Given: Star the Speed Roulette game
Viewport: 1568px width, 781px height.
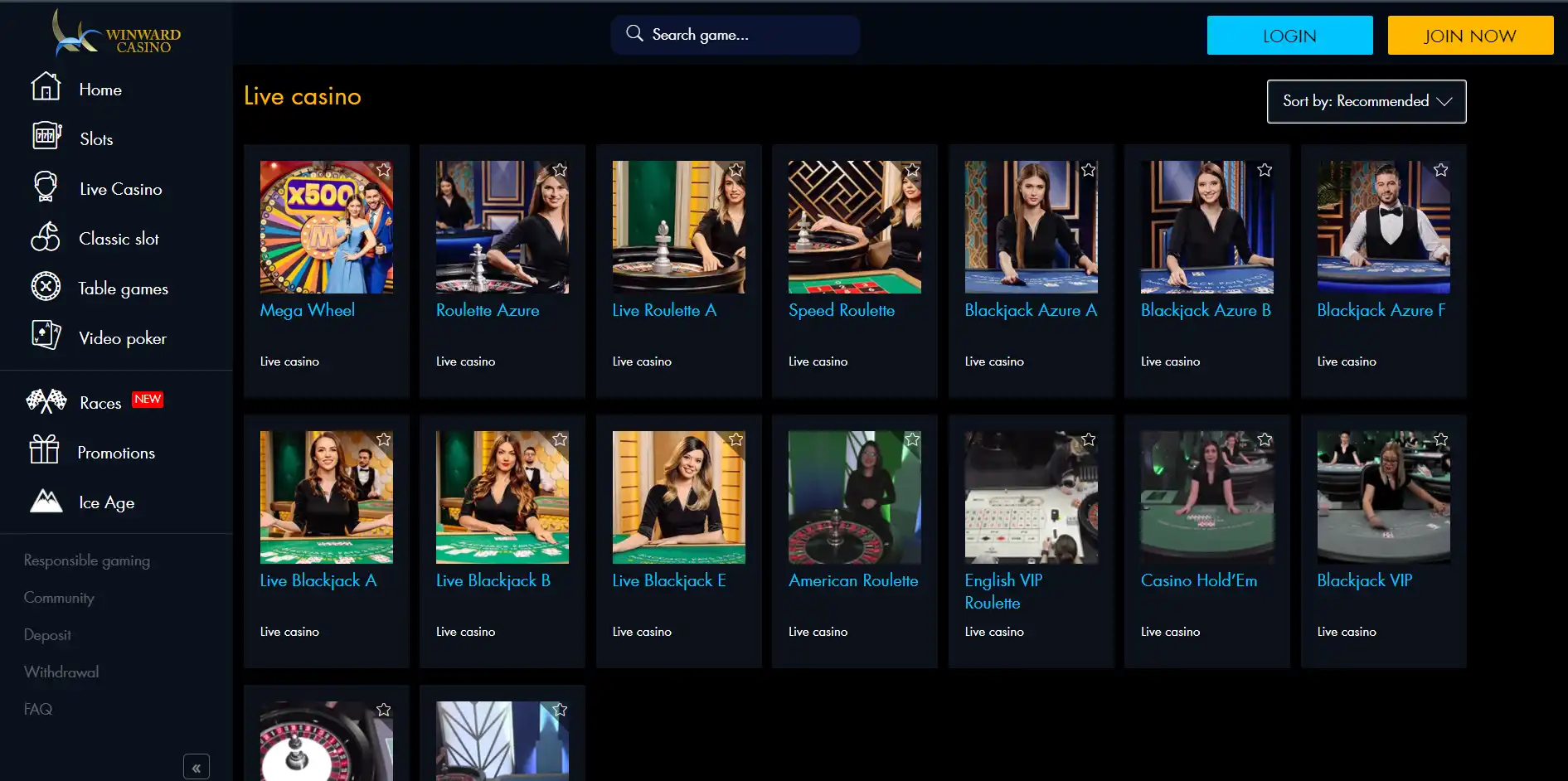Looking at the screenshot, I should [x=912, y=169].
